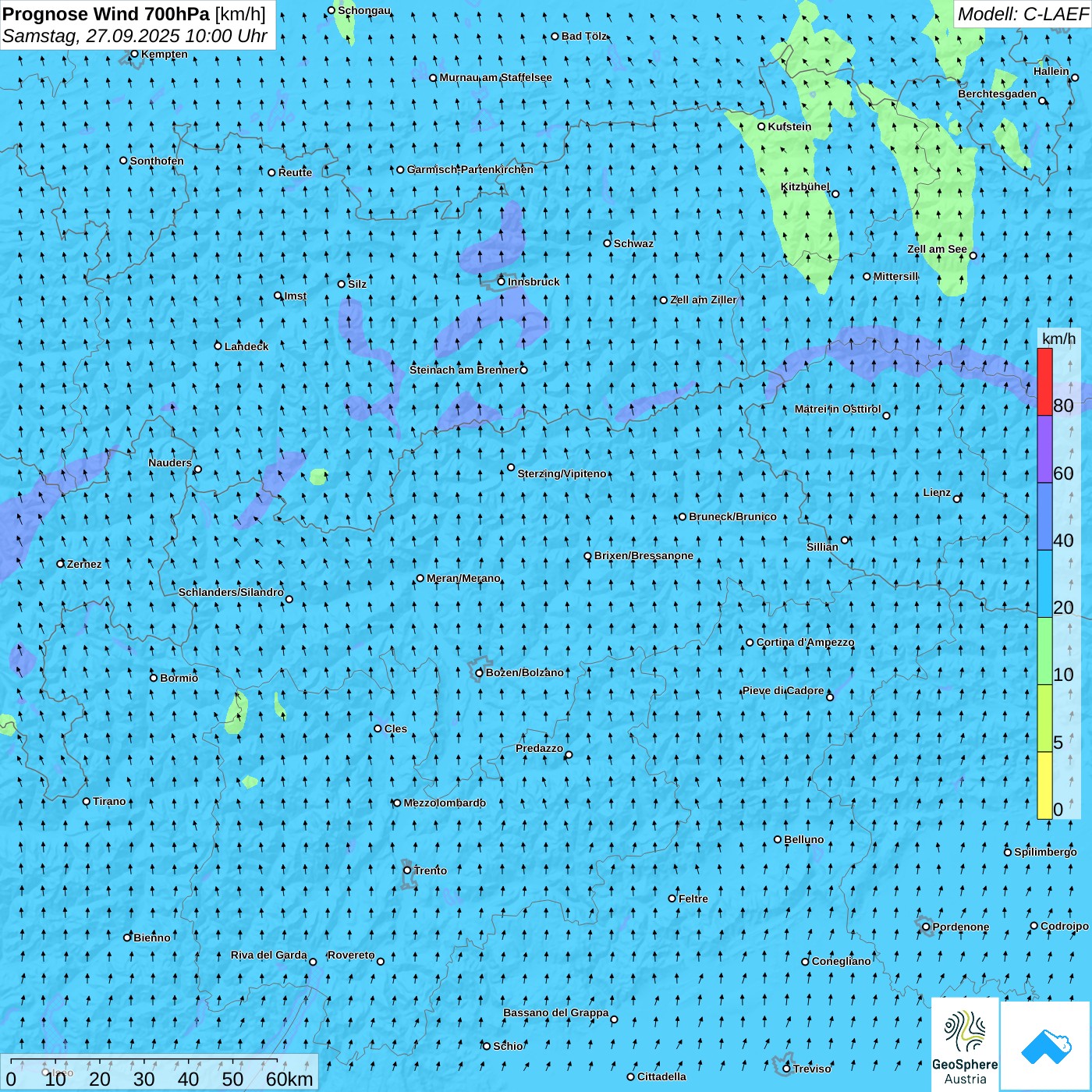Image resolution: width=1092 pixels, height=1092 pixels.
Task: Click the Bormio label
Action: click(179, 678)
